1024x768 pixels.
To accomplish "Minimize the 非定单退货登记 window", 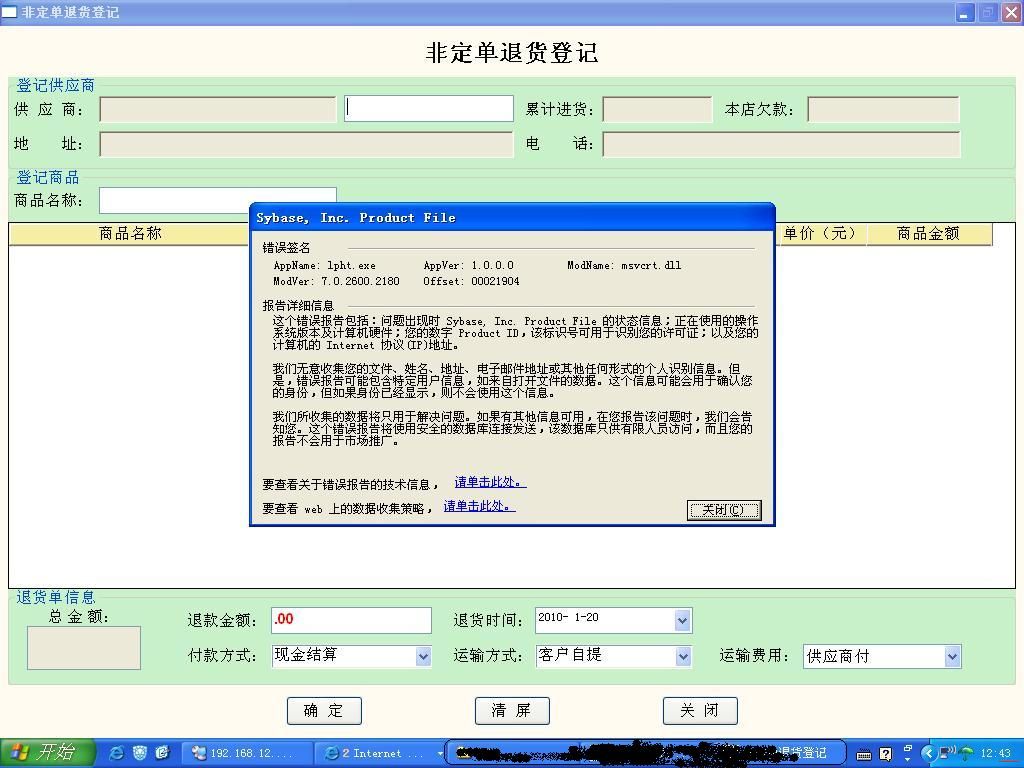I will point(965,12).
